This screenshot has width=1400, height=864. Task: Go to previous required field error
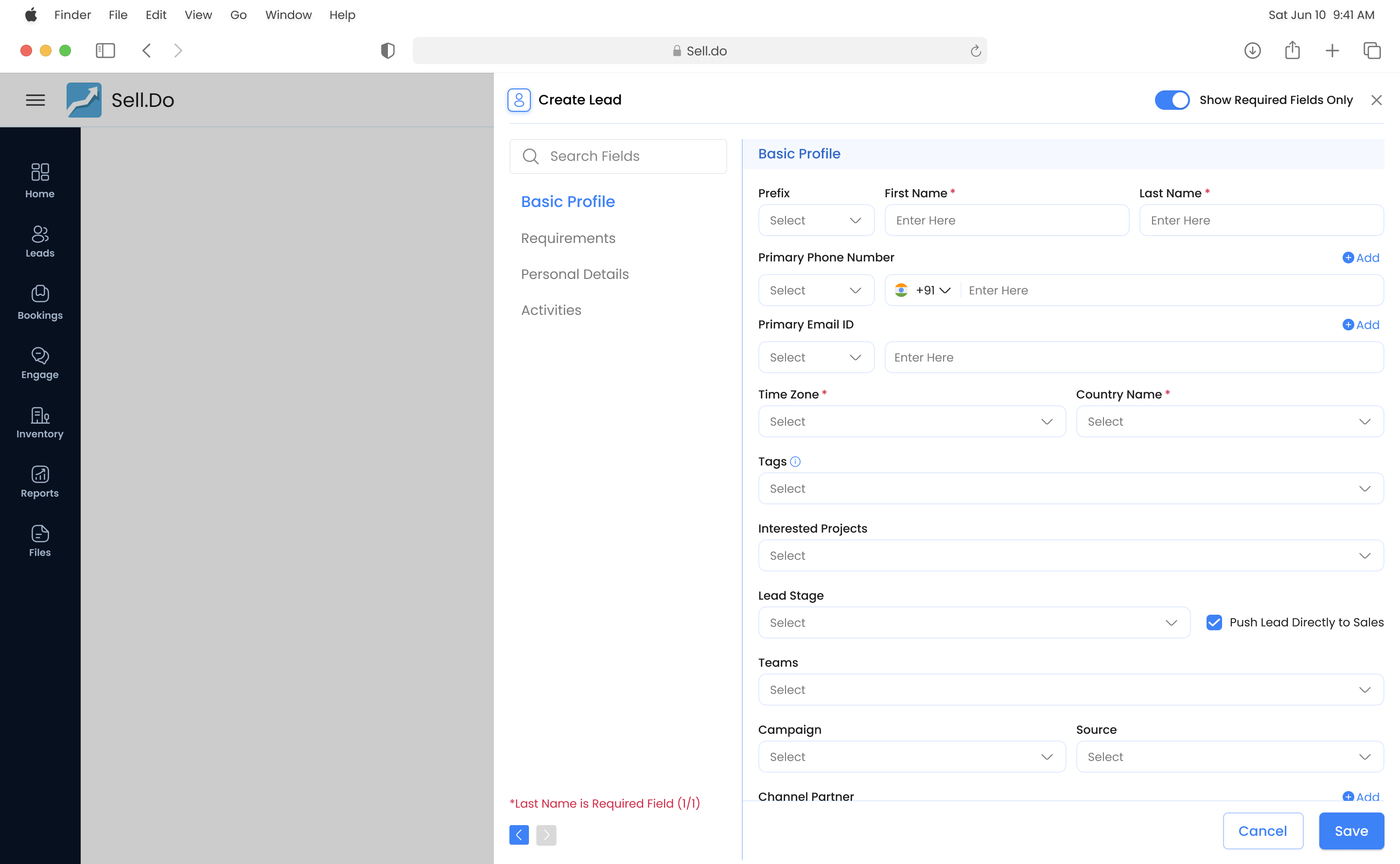[519, 835]
